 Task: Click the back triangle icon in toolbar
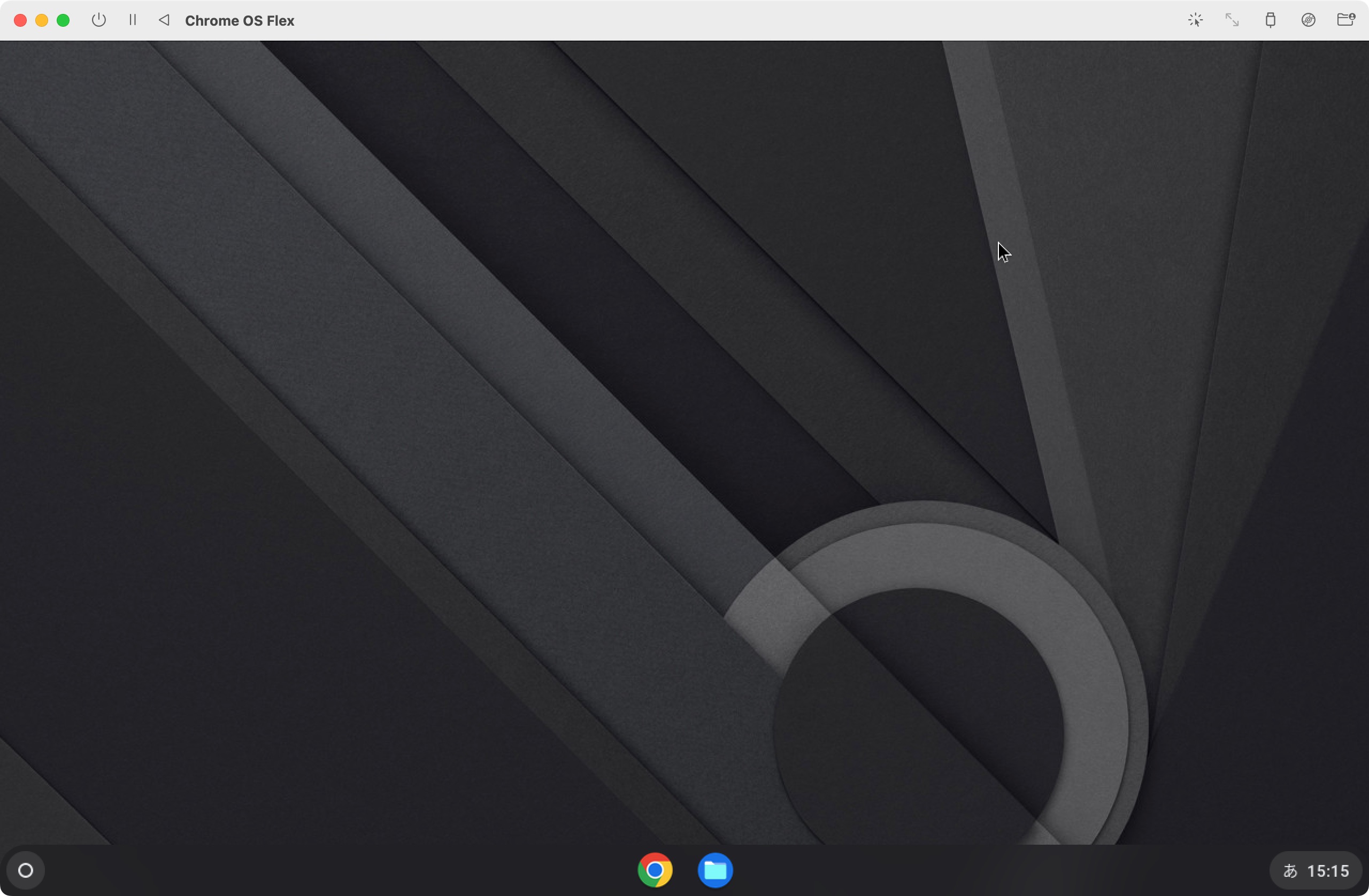(x=164, y=20)
